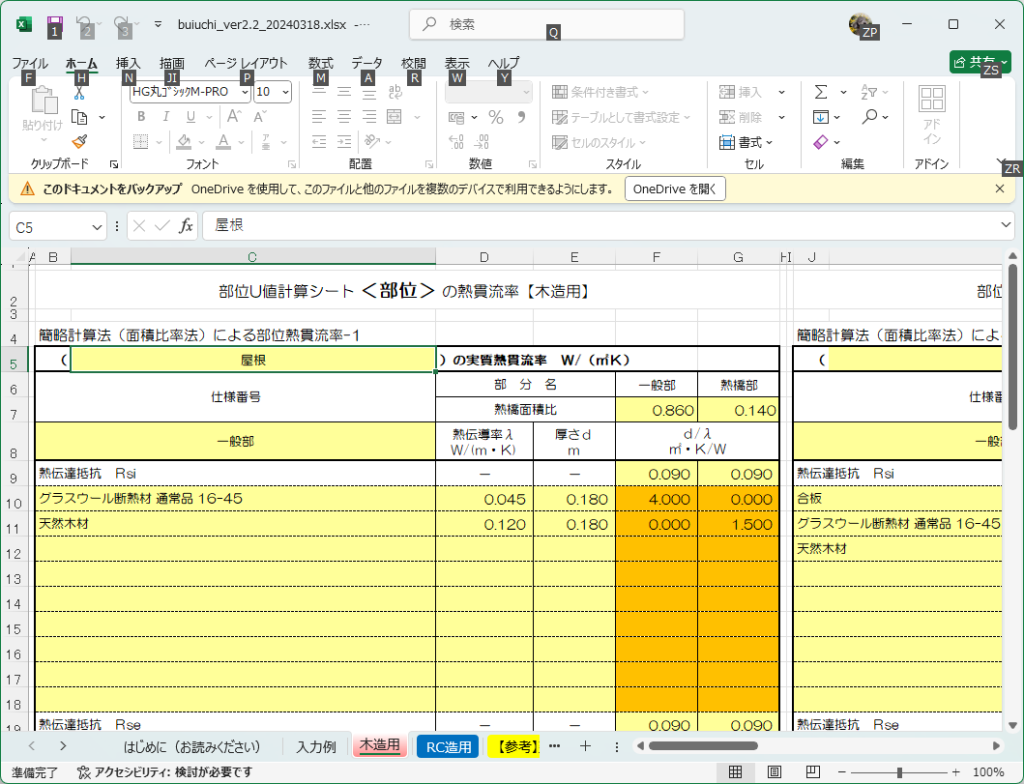The height and width of the screenshot is (784, 1024).
Task: Open Cell Styles dropdown
Action: tap(599, 142)
